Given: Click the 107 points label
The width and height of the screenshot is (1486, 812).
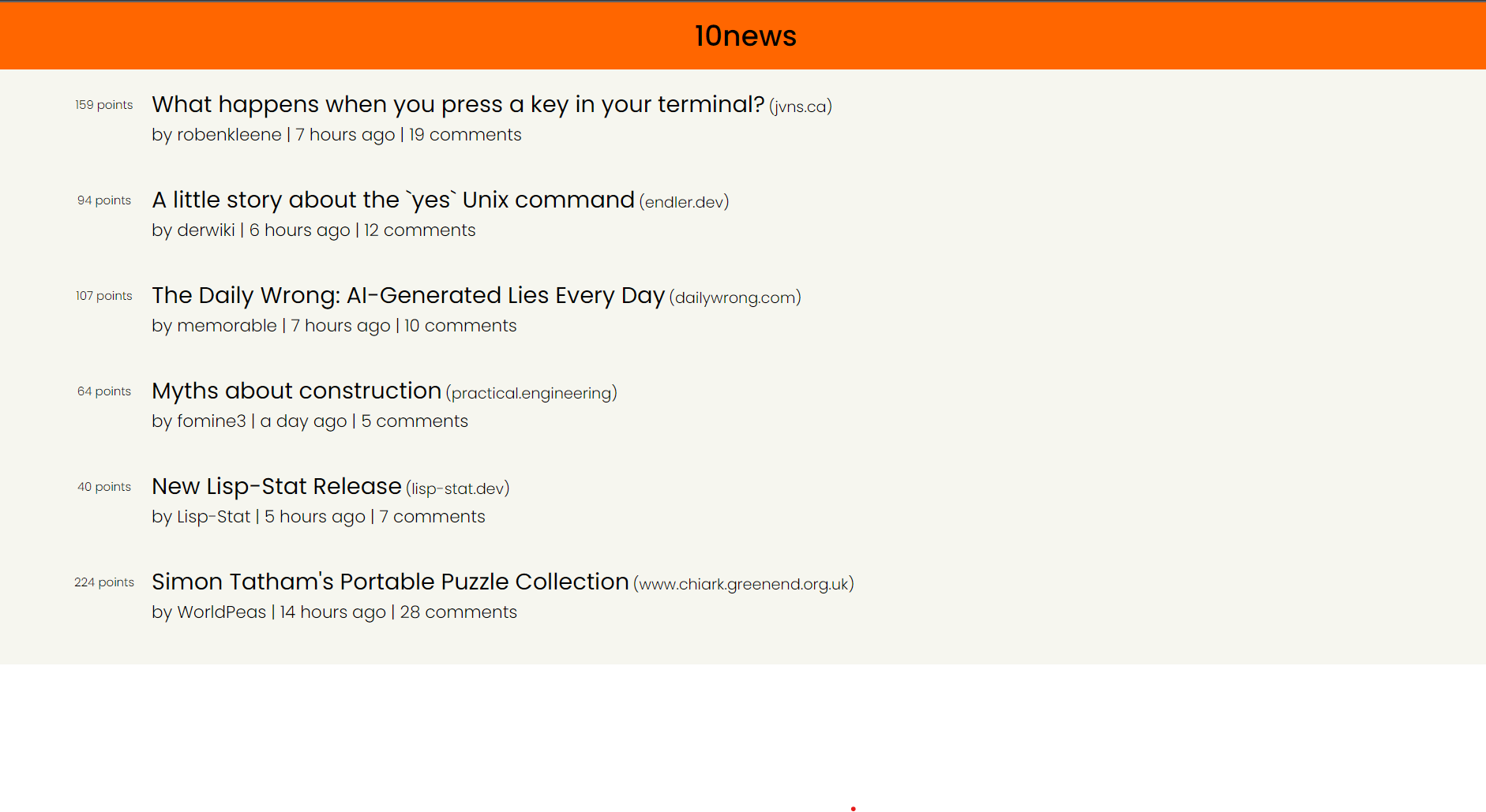Looking at the screenshot, I should point(104,296).
